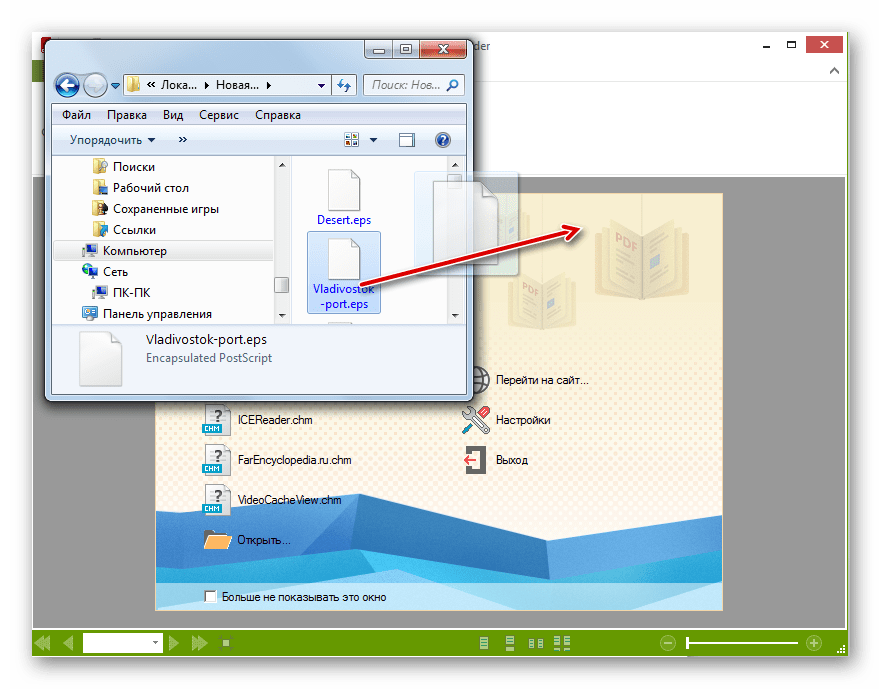Click the fit-to-window icon in reader toolbar
Image resolution: width=882 pixels, height=689 pixels.
(x=226, y=642)
